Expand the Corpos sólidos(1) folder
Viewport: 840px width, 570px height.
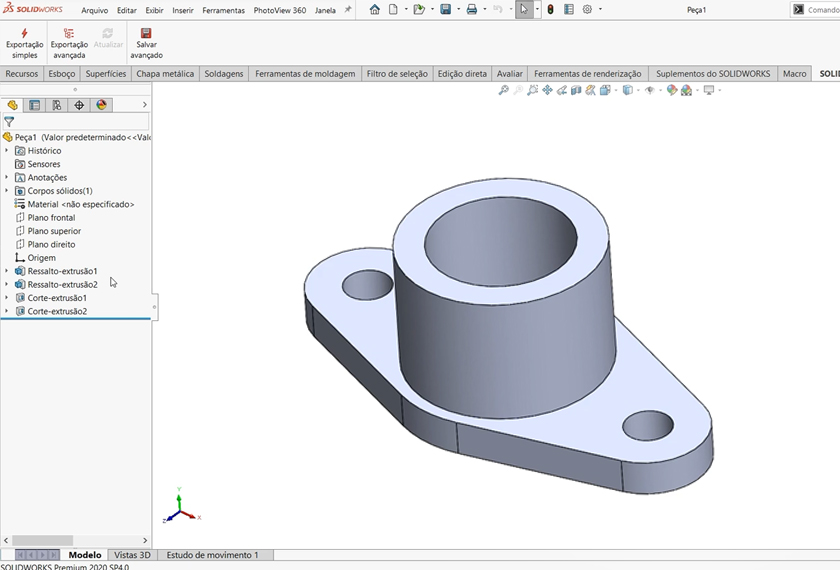pyautogui.click(x=7, y=191)
